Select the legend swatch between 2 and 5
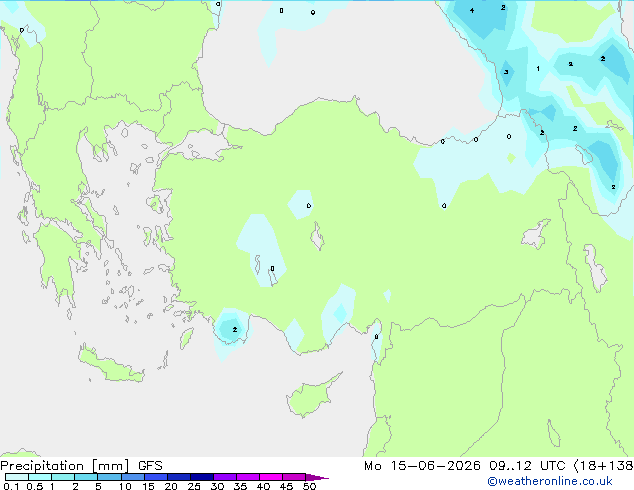634x490 pixels. [x=86, y=477]
